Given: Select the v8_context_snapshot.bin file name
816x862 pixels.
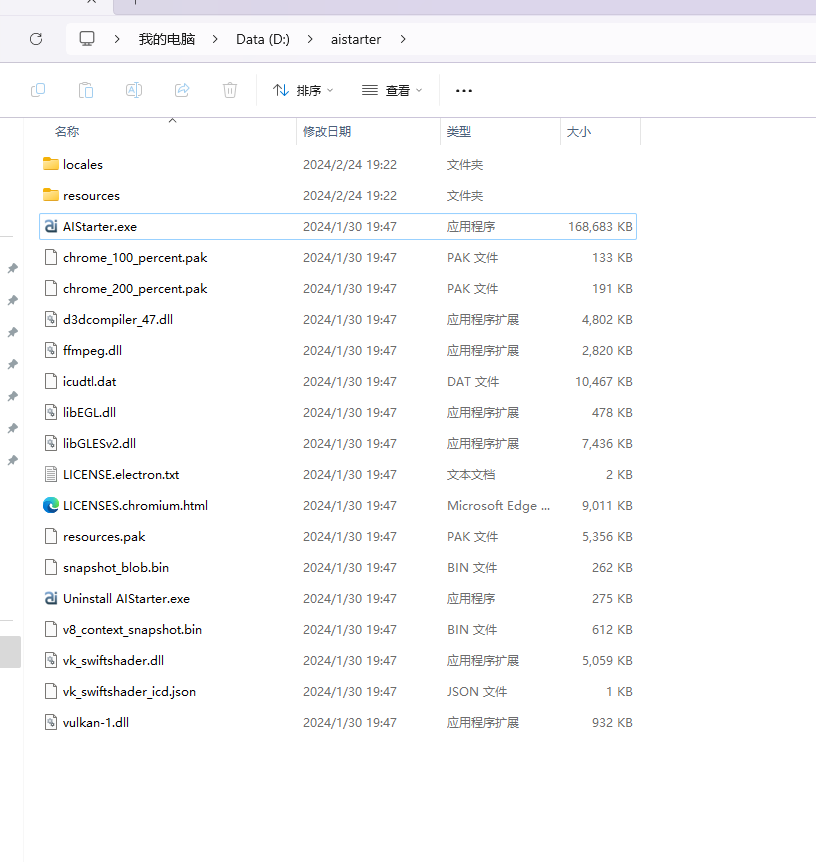Looking at the screenshot, I should pyautogui.click(x=132, y=629).
